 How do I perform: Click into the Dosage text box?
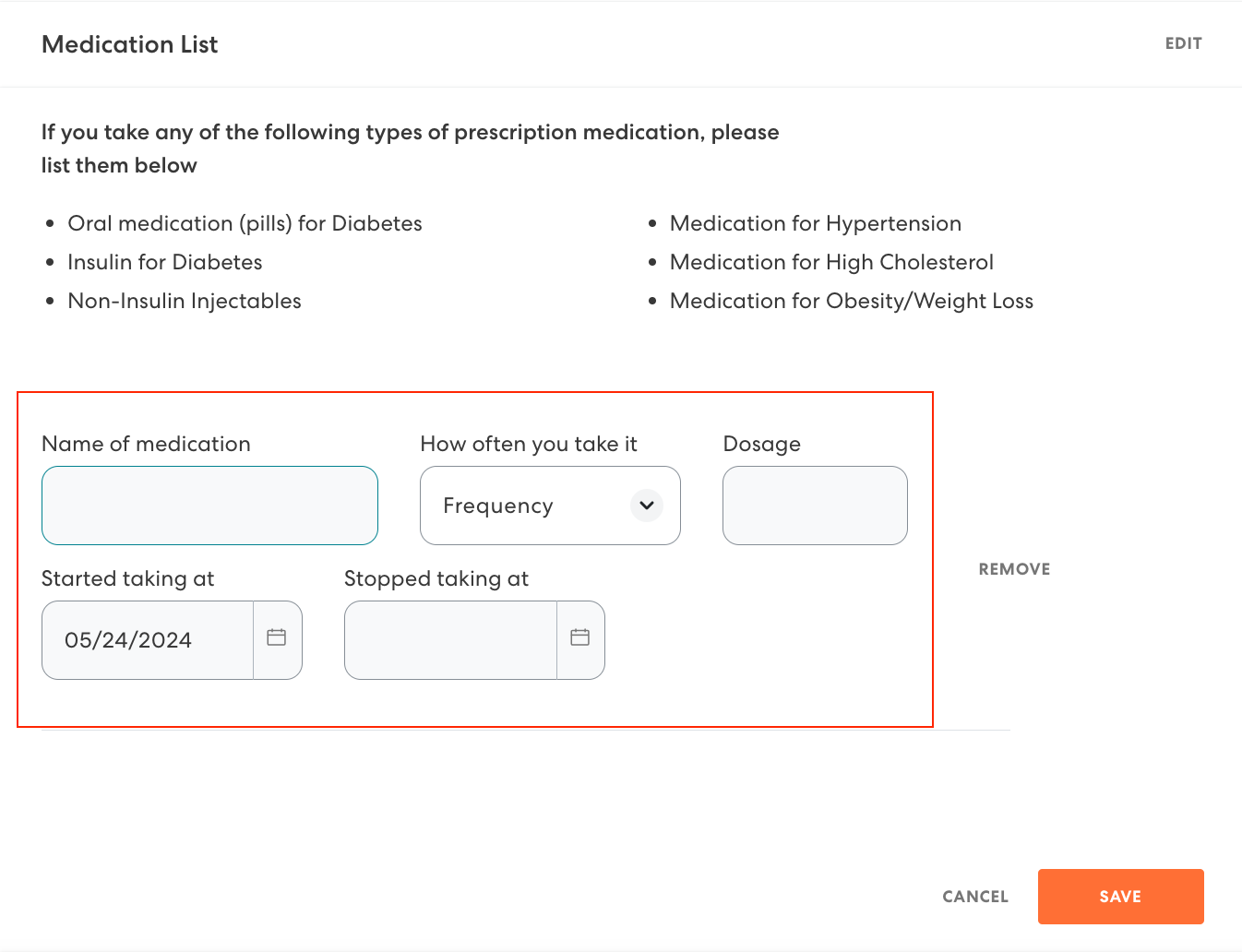point(815,506)
